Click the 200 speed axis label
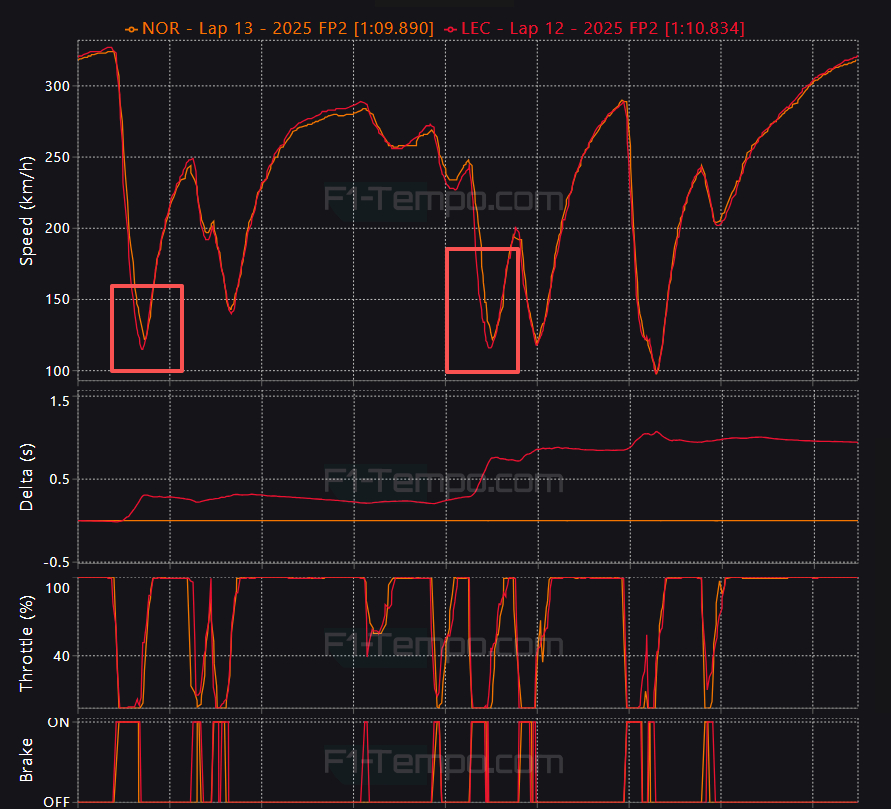This screenshot has height=809, width=891. point(57,228)
